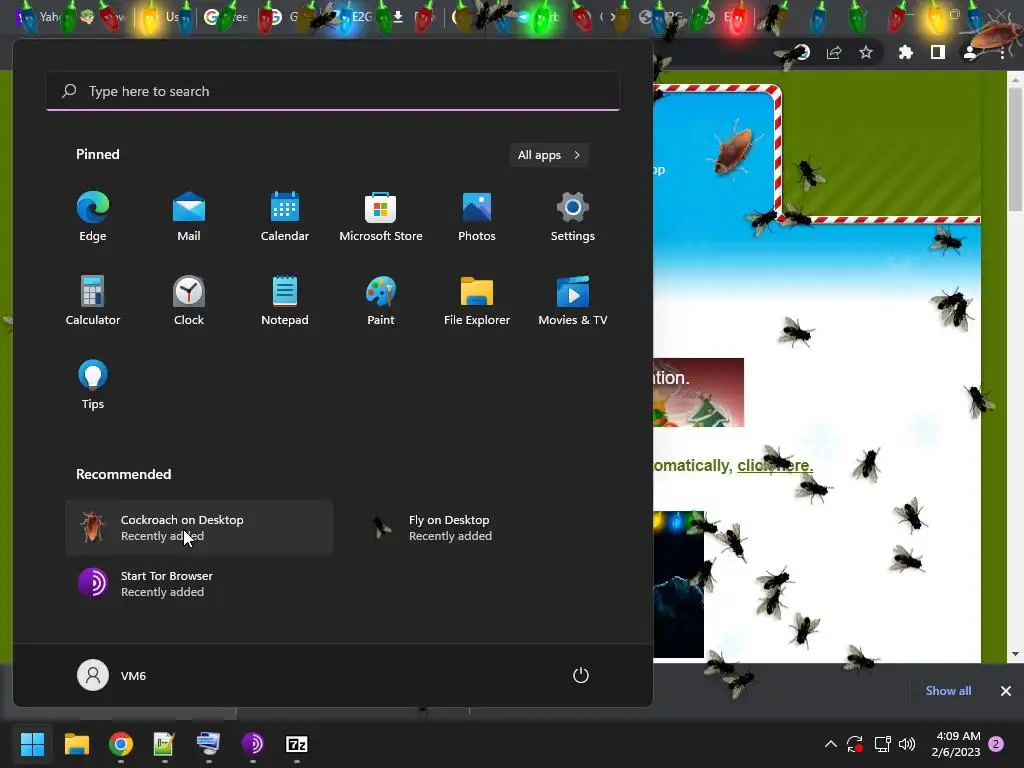Open the volume control in system tray
The image size is (1024, 768).
point(907,744)
